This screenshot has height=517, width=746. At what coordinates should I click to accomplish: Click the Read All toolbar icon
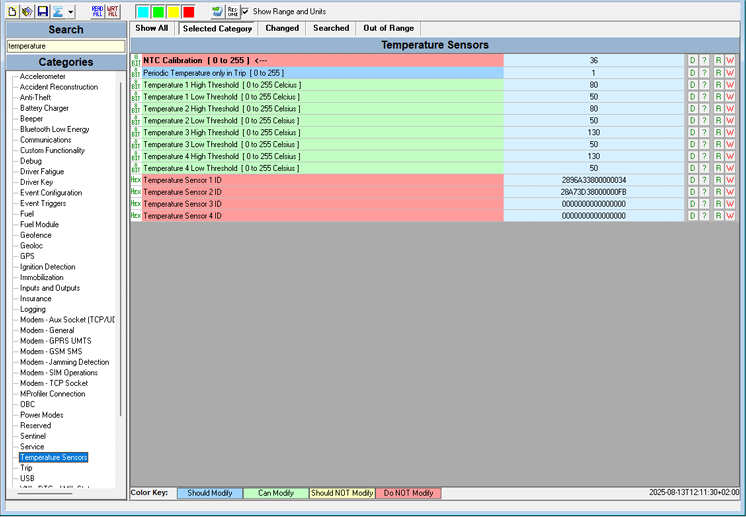(x=97, y=11)
